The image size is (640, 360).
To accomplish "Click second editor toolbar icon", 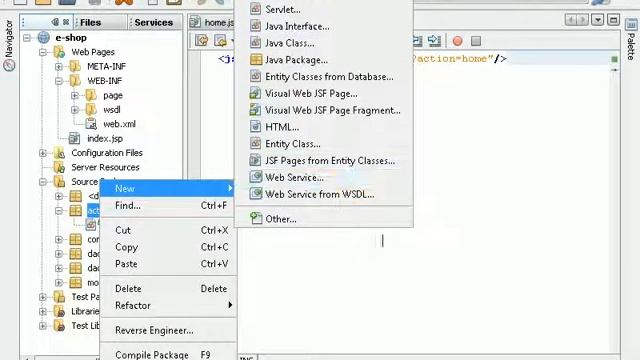I will point(220,40).
